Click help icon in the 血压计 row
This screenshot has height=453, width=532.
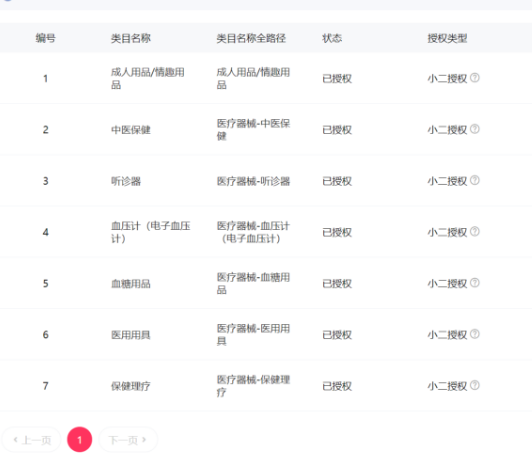(x=475, y=232)
